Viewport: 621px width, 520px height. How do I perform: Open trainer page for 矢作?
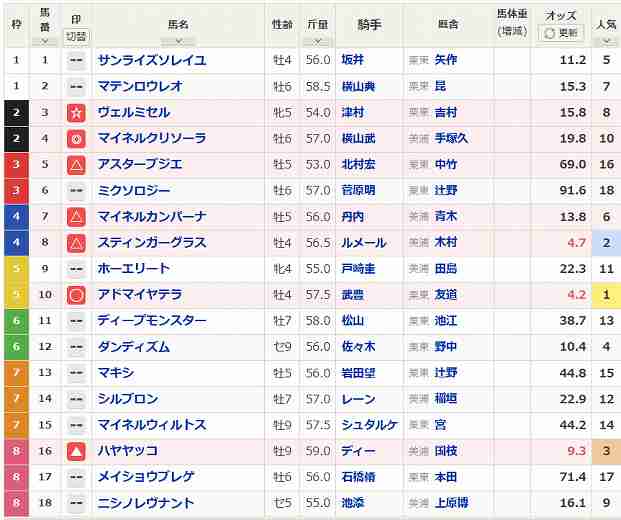[x=446, y=60]
